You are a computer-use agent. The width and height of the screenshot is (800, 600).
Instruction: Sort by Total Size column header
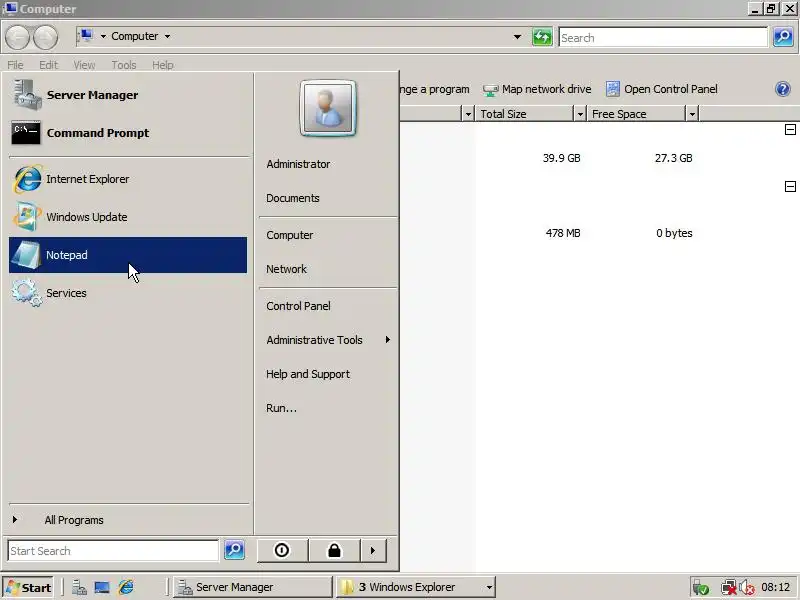524,114
